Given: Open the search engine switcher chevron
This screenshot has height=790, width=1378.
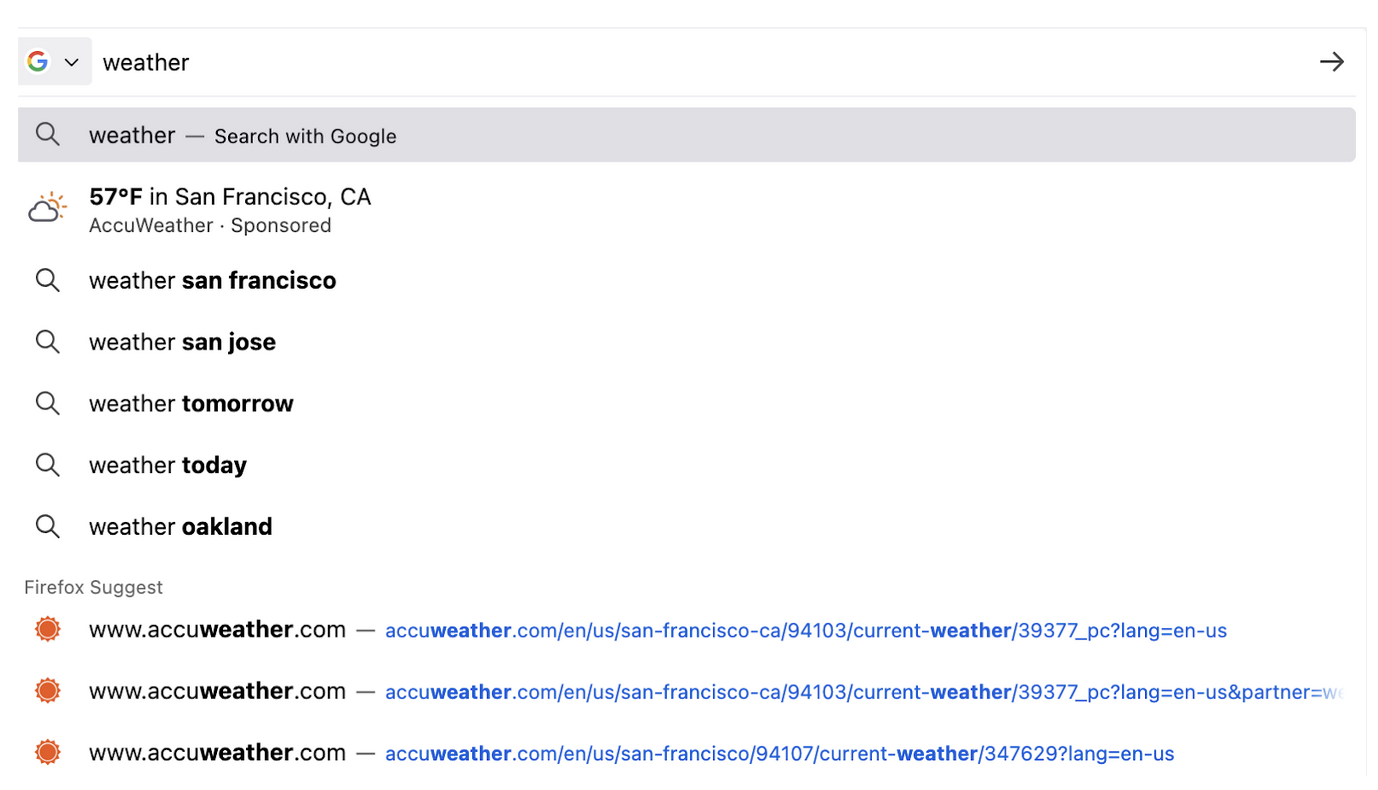Looking at the screenshot, I should pos(71,61).
